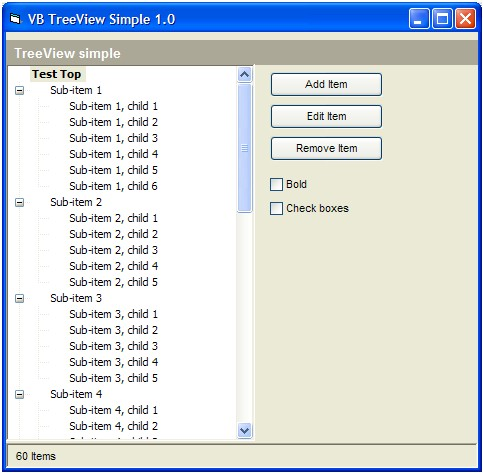Enable the Bold checkbox
The image size is (483, 473).
(x=276, y=184)
